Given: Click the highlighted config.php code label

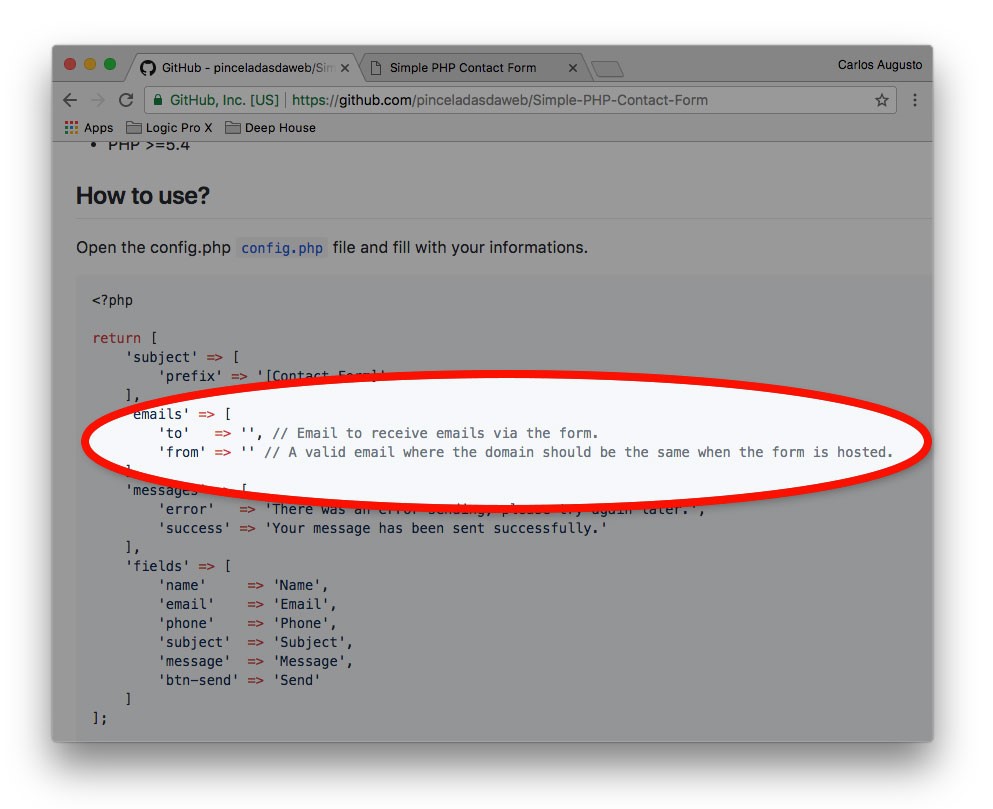Looking at the screenshot, I should (x=282, y=248).
